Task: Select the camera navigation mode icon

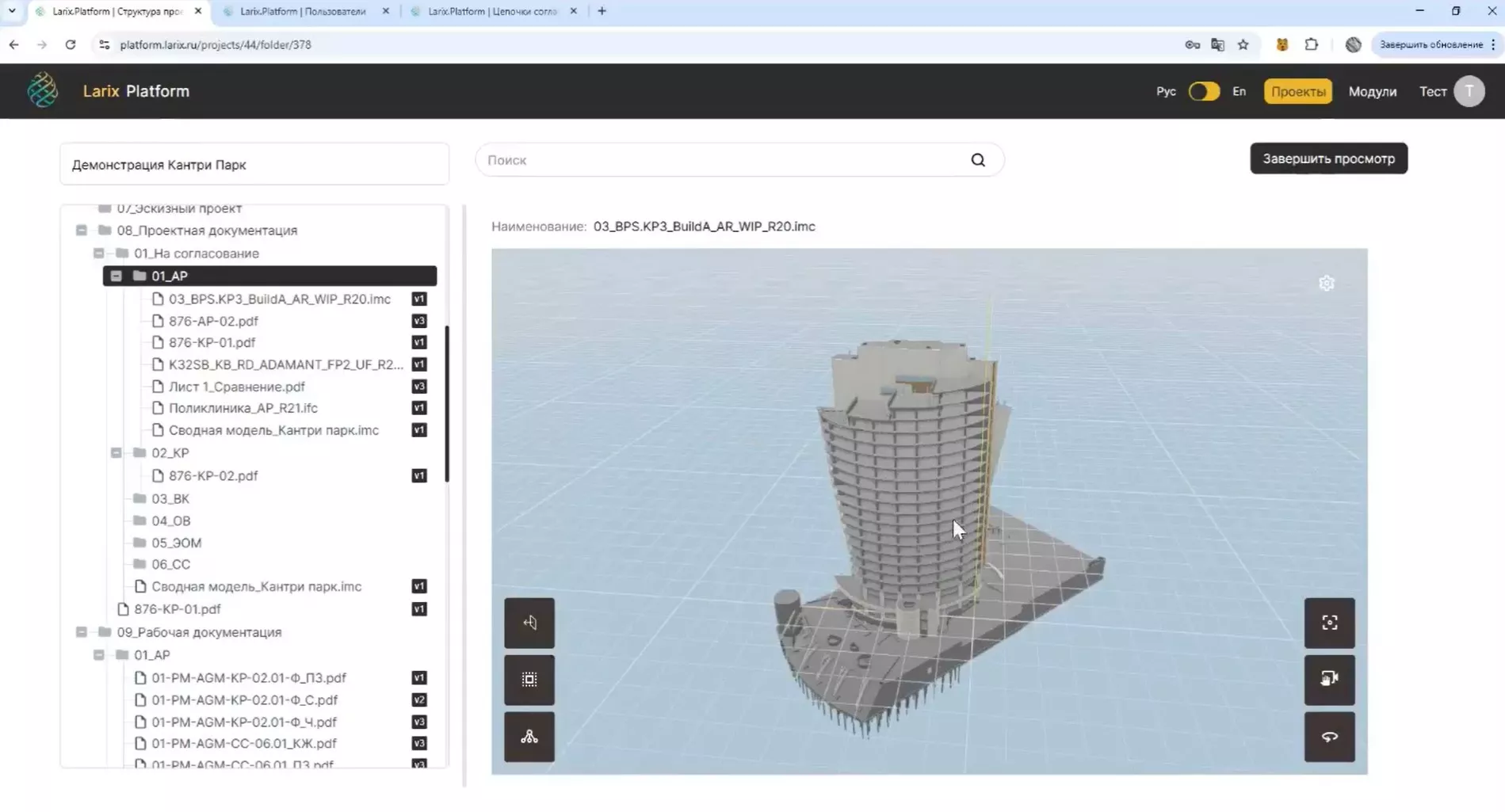Action: [1329, 679]
